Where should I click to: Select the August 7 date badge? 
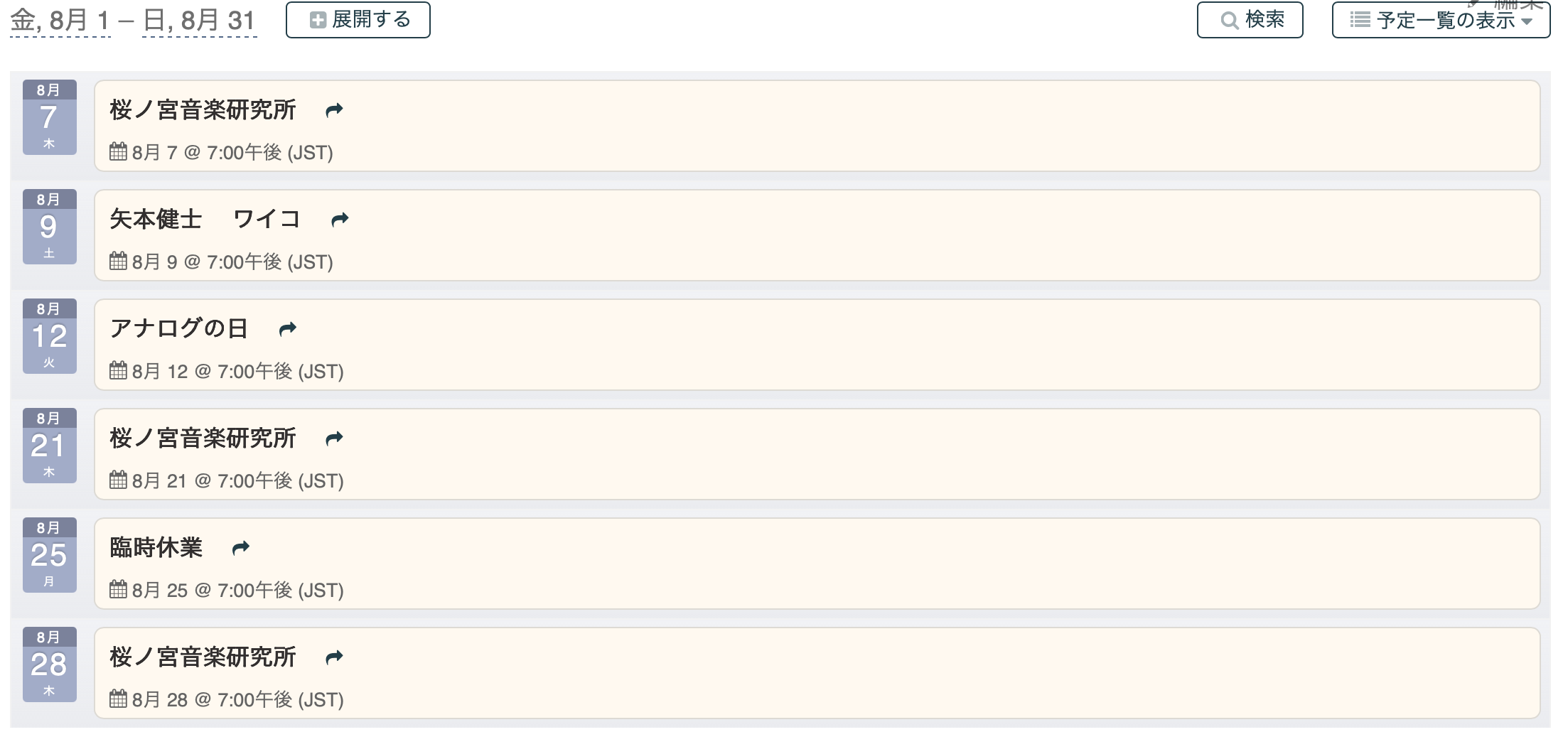pyautogui.click(x=49, y=117)
